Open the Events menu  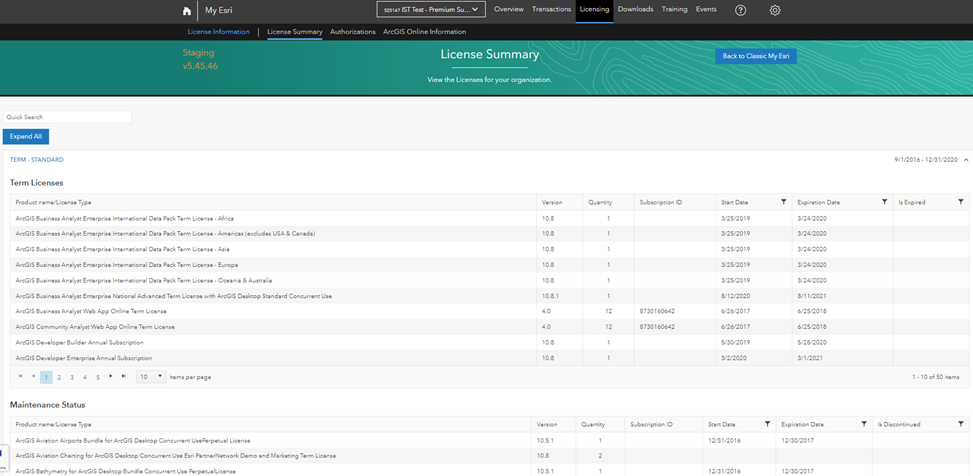706,9
